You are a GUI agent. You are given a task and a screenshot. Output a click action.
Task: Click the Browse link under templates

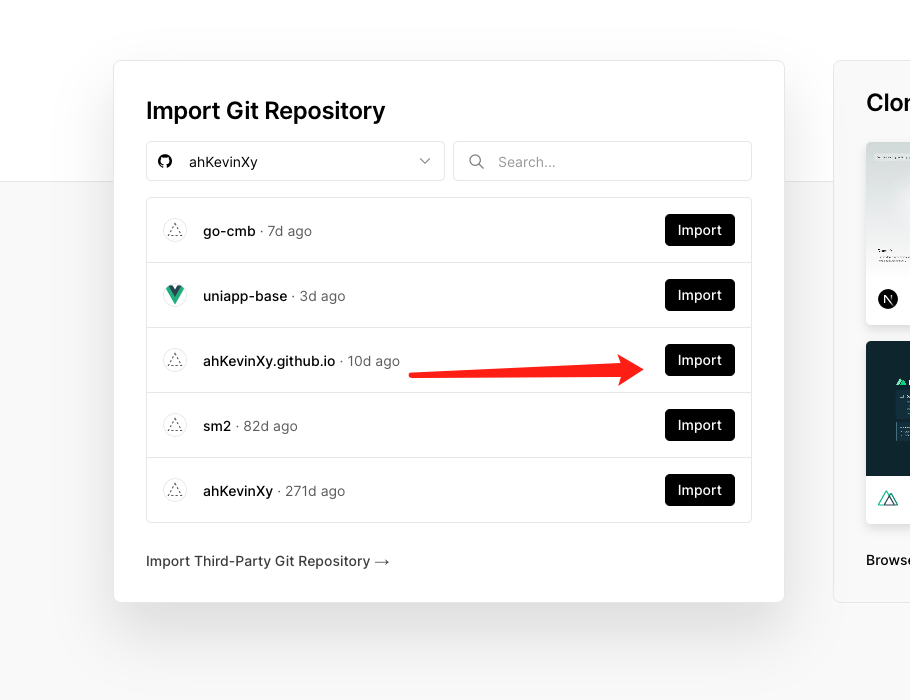click(888, 560)
